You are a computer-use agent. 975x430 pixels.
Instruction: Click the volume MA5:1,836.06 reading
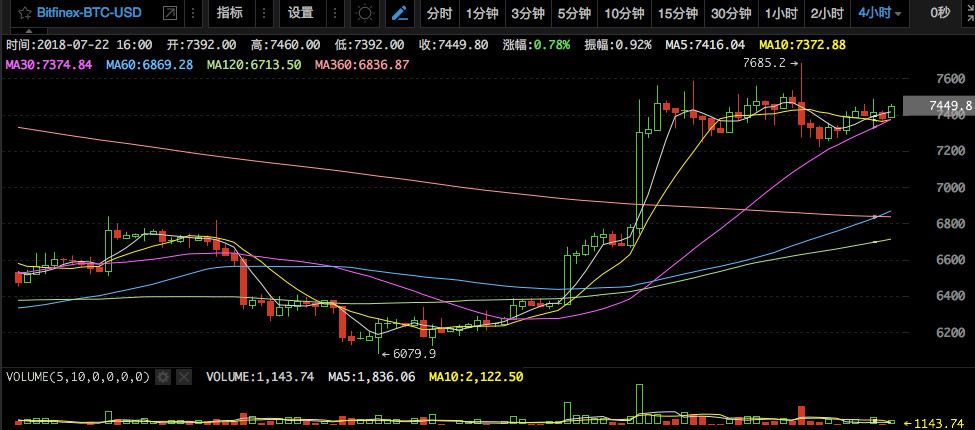tap(371, 376)
